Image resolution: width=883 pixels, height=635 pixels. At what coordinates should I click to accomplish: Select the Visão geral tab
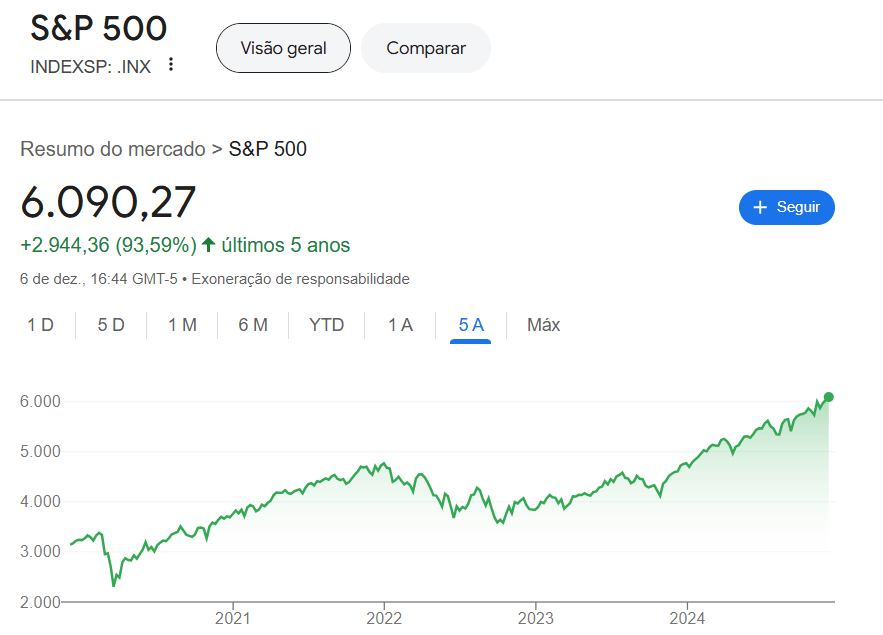pyautogui.click(x=283, y=48)
